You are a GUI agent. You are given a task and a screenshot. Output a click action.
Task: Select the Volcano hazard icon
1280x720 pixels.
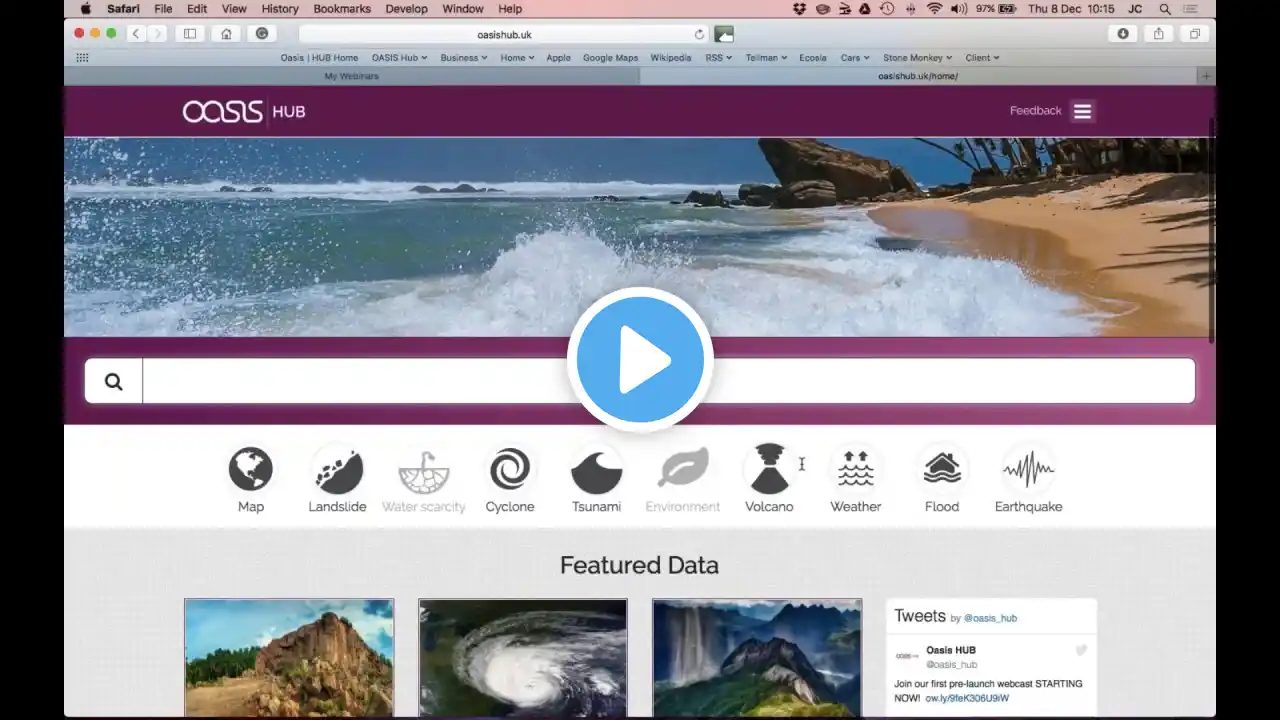(x=769, y=469)
